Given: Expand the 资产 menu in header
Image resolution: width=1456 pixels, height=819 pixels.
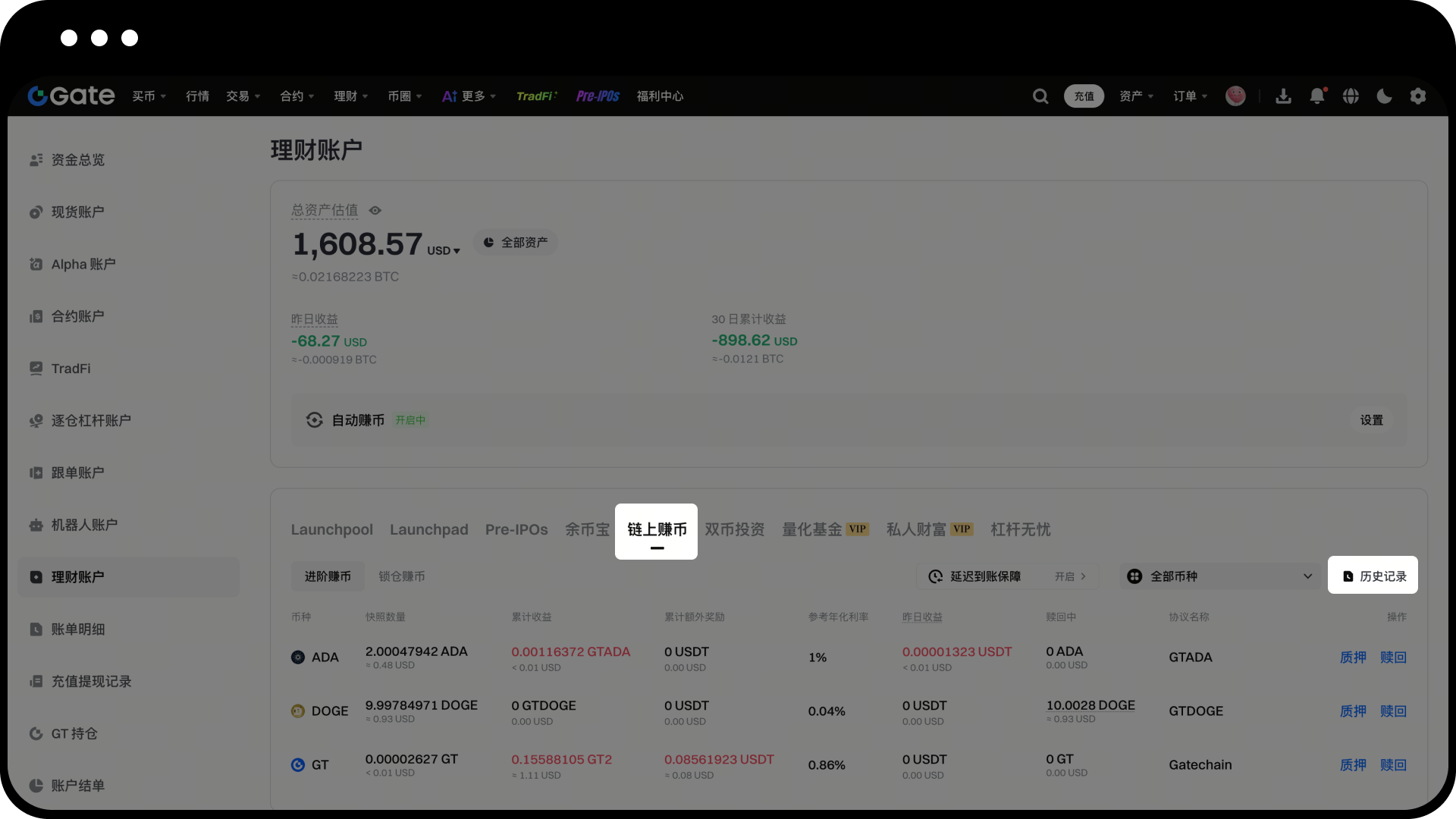Looking at the screenshot, I should click(x=1135, y=96).
